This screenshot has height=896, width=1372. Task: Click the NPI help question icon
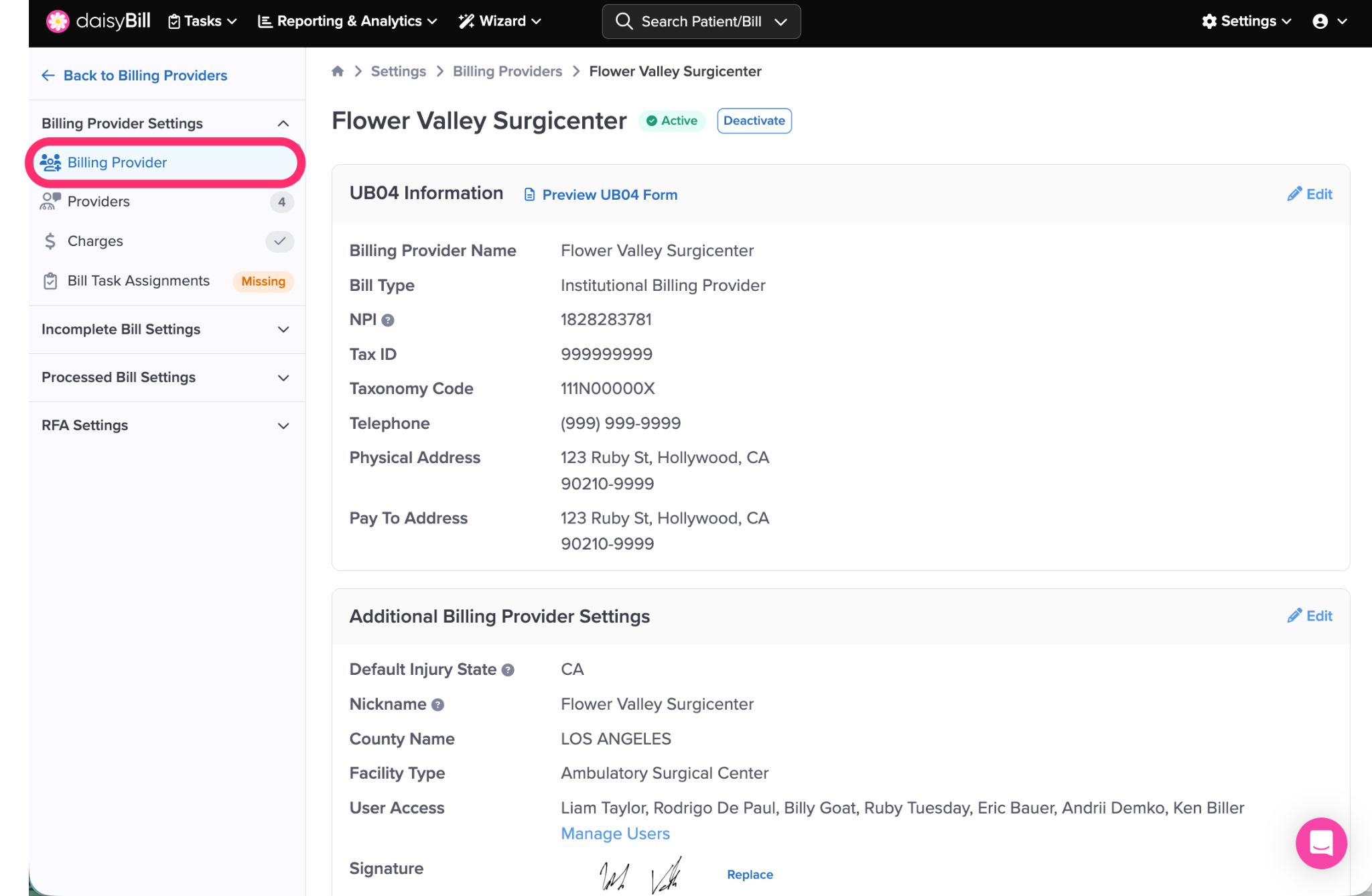[x=388, y=320]
